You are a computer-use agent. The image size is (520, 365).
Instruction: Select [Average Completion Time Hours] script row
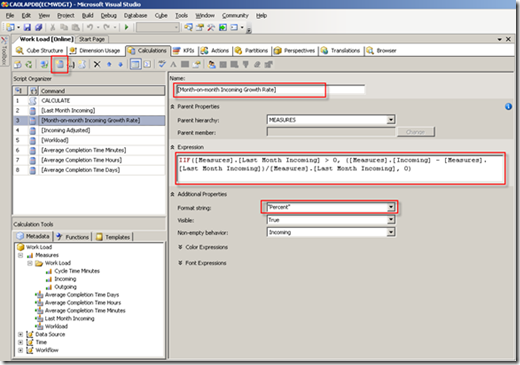(x=89, y=160)
